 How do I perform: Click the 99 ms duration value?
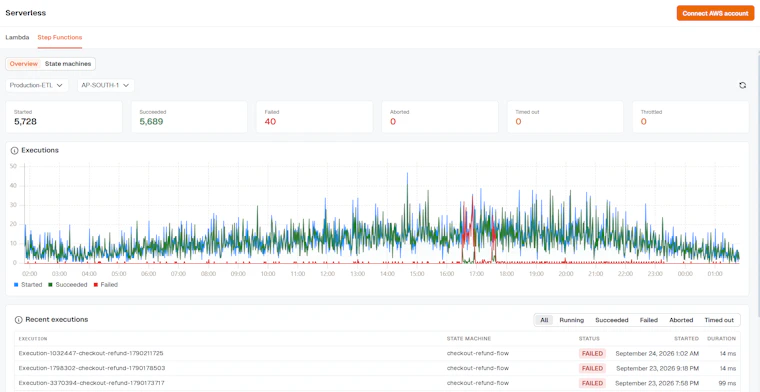tap(728, 383)
